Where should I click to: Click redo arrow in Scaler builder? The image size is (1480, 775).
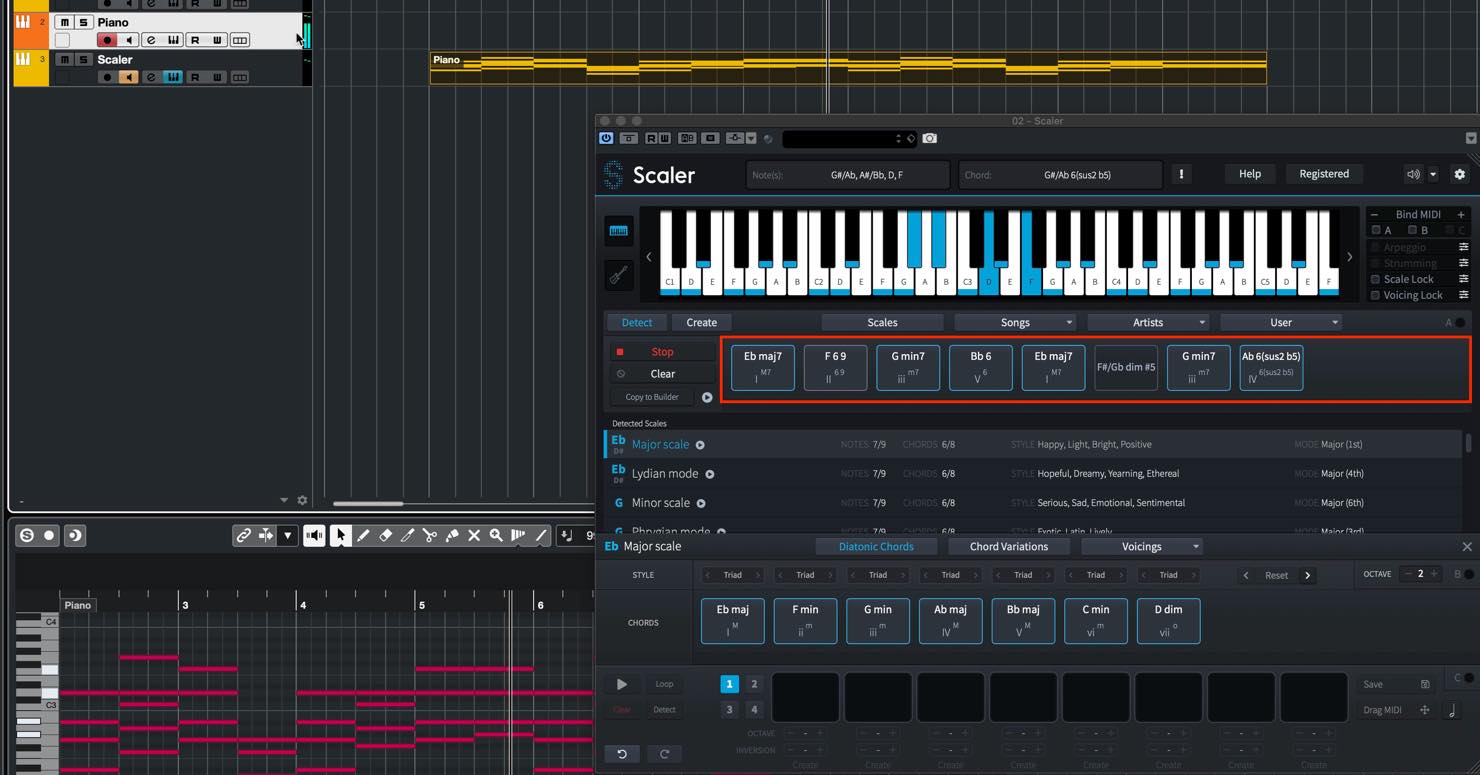[x=664, y=754]
